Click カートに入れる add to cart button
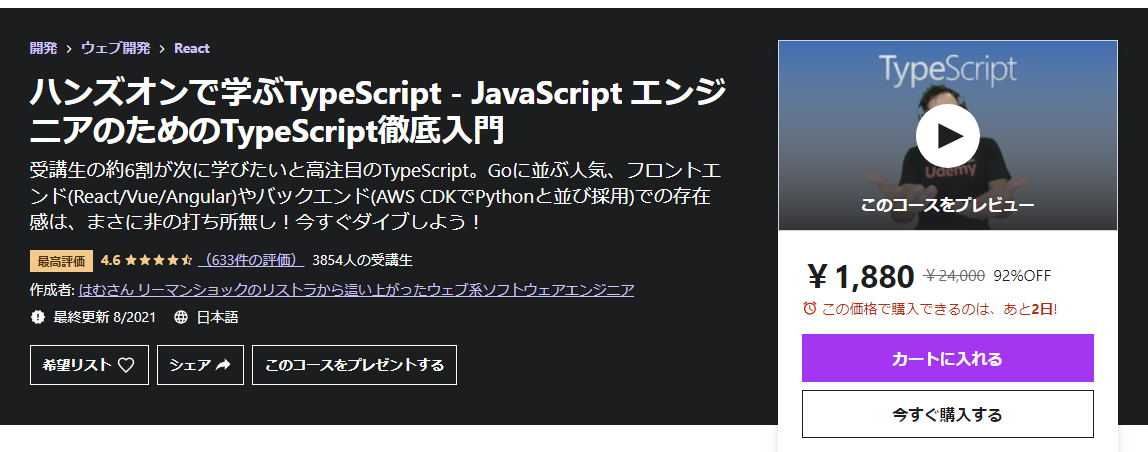 click(x=947, y=358)
